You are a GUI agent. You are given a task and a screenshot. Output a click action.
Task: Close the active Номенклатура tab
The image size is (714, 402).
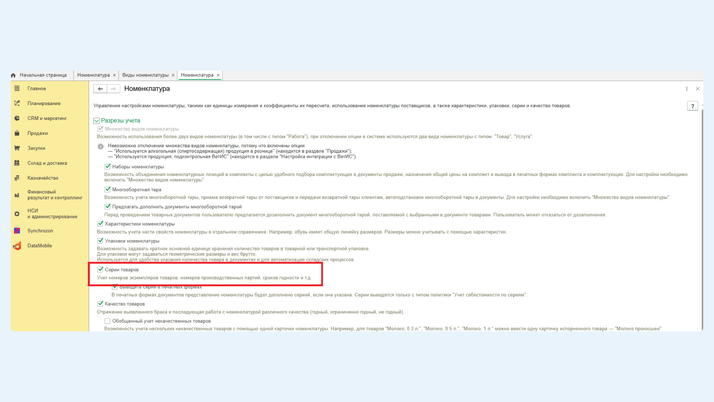click(218, 75)
